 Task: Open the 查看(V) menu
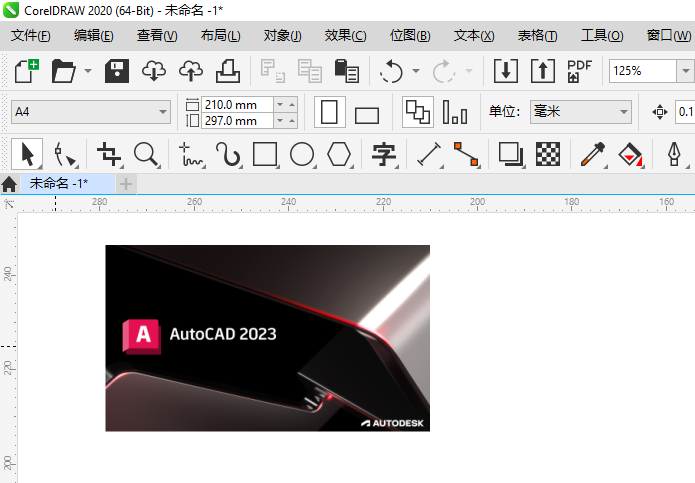coord(157,35)
